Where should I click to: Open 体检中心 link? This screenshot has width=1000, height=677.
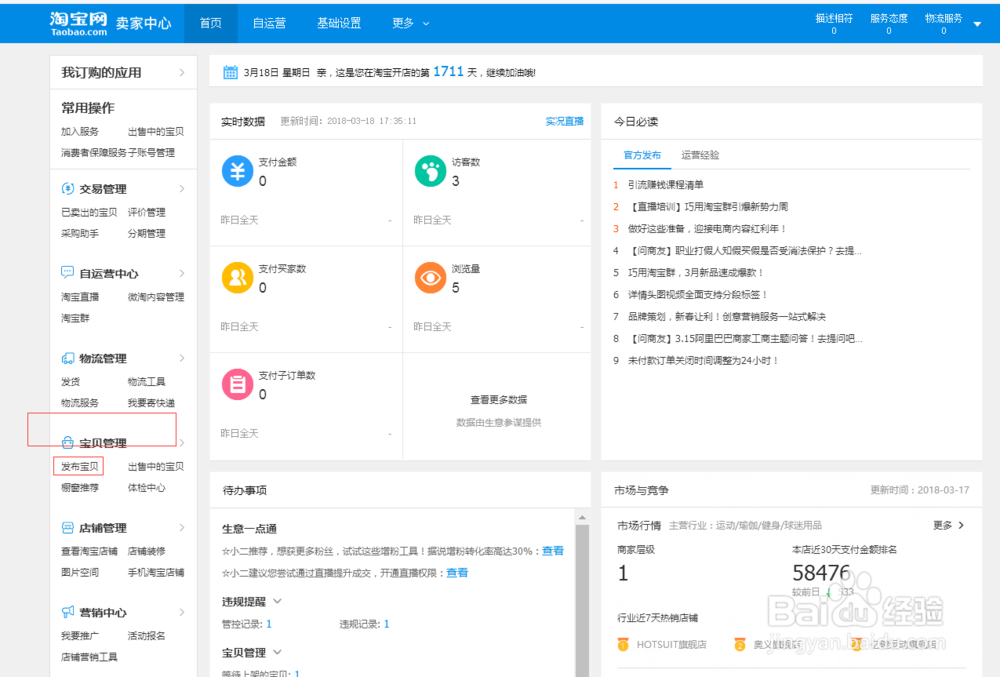146,488
